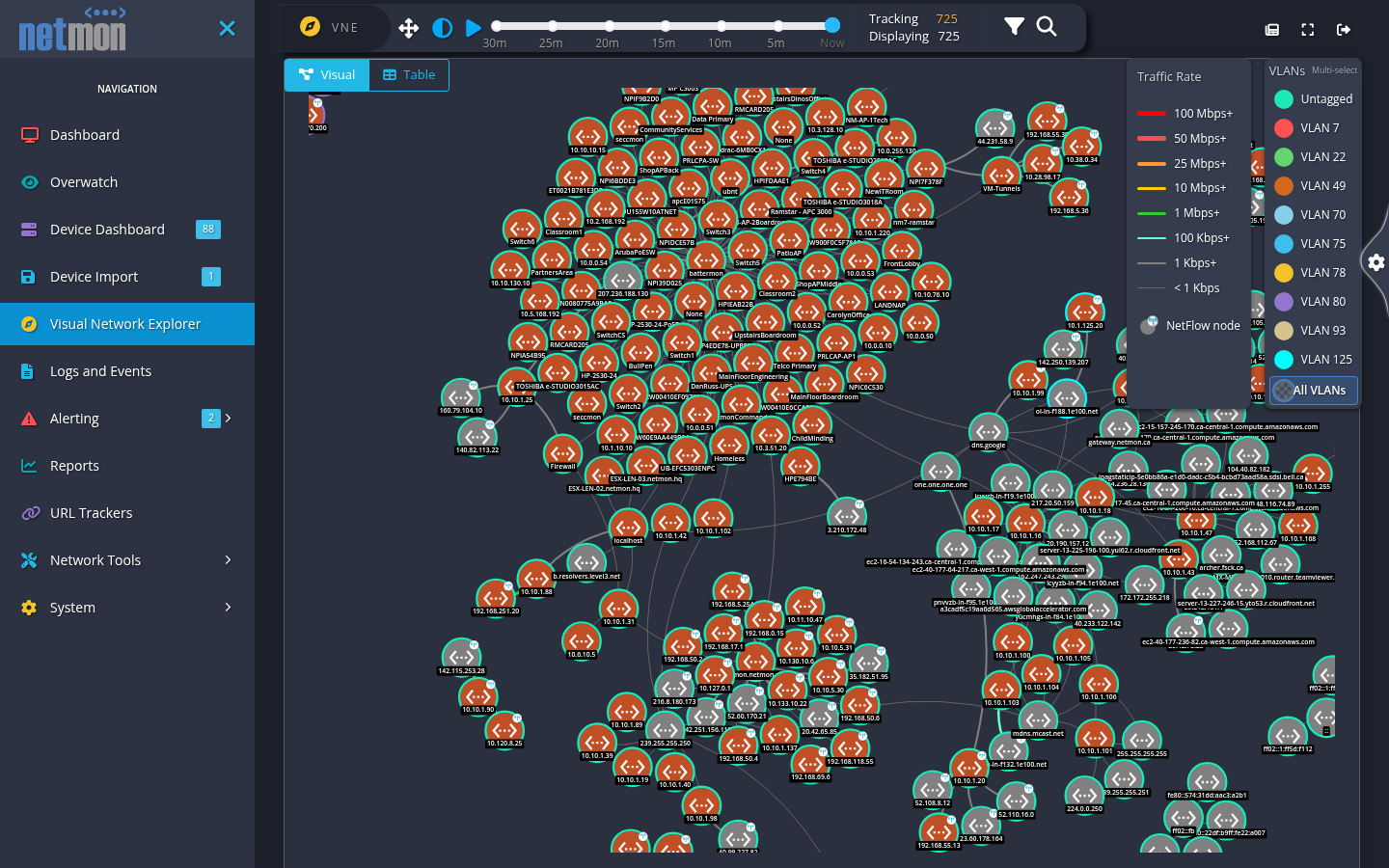Click the VNE compass icon
Viewport: 1389px width, 868px height.
(x=310, y=27)
